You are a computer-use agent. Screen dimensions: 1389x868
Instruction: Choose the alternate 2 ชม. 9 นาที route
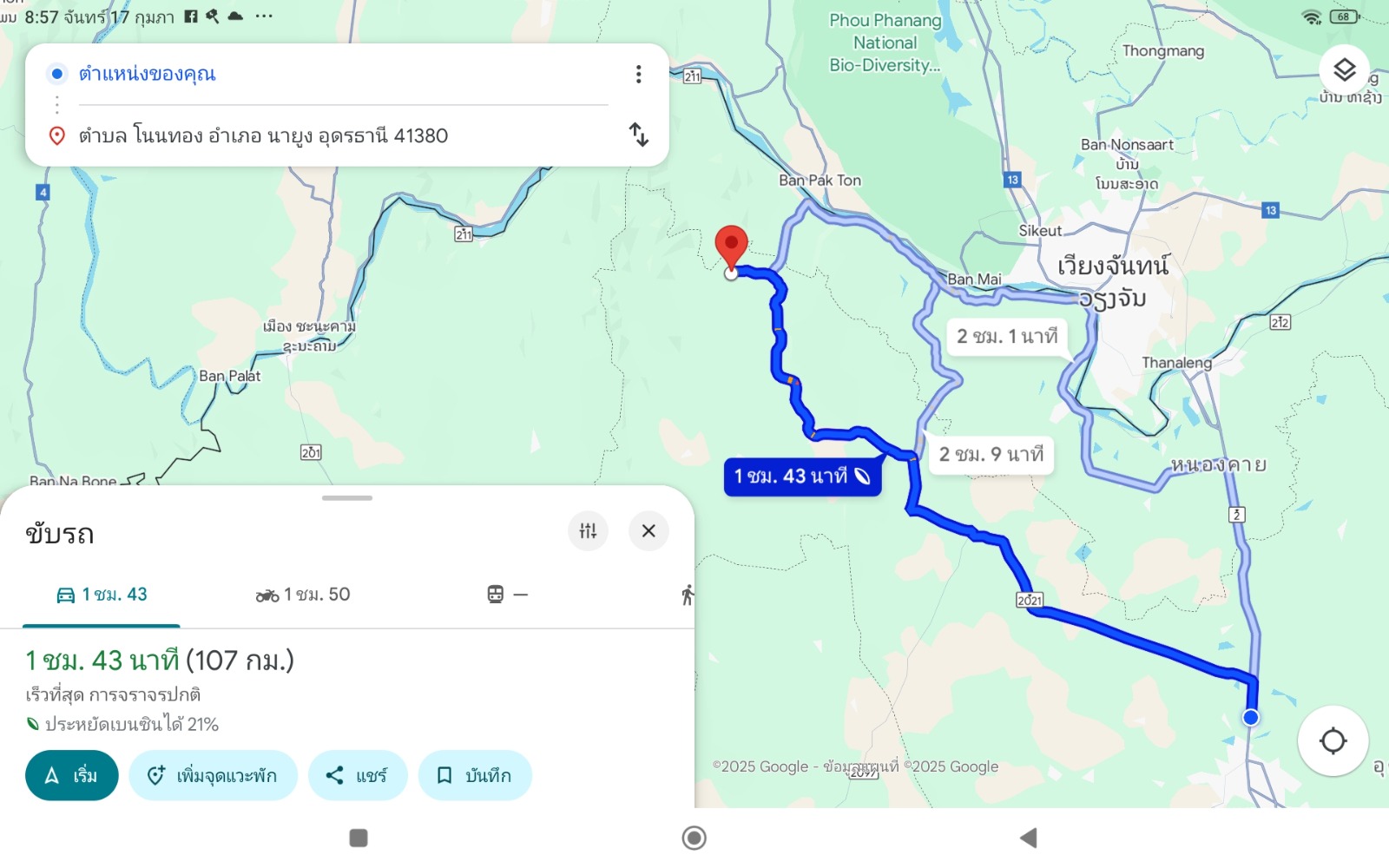[991, 454]
